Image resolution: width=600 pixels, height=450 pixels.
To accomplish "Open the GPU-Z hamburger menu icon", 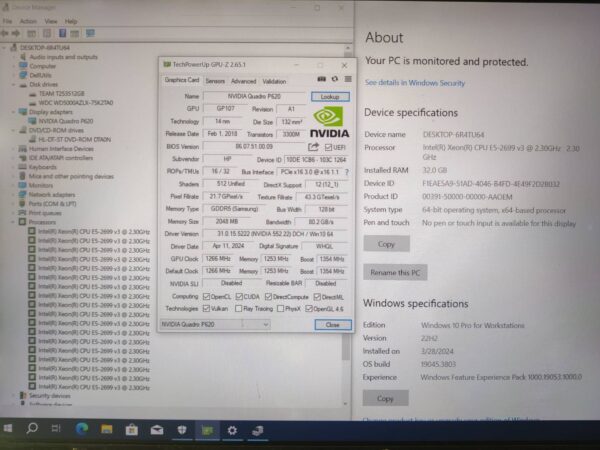I will [348, 79].
